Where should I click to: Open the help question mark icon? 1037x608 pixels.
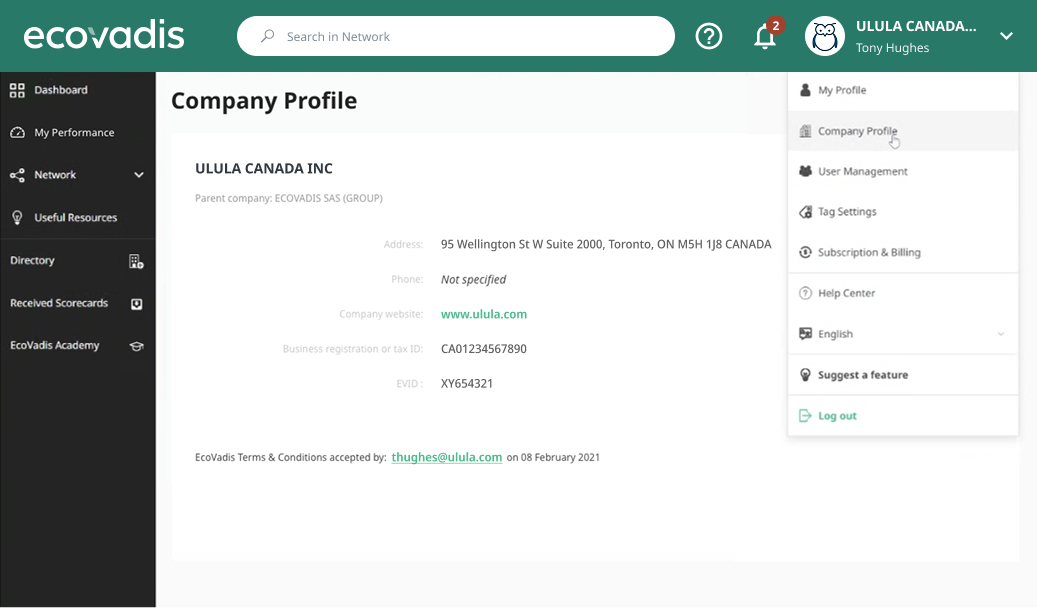click(x=708, y=36)
